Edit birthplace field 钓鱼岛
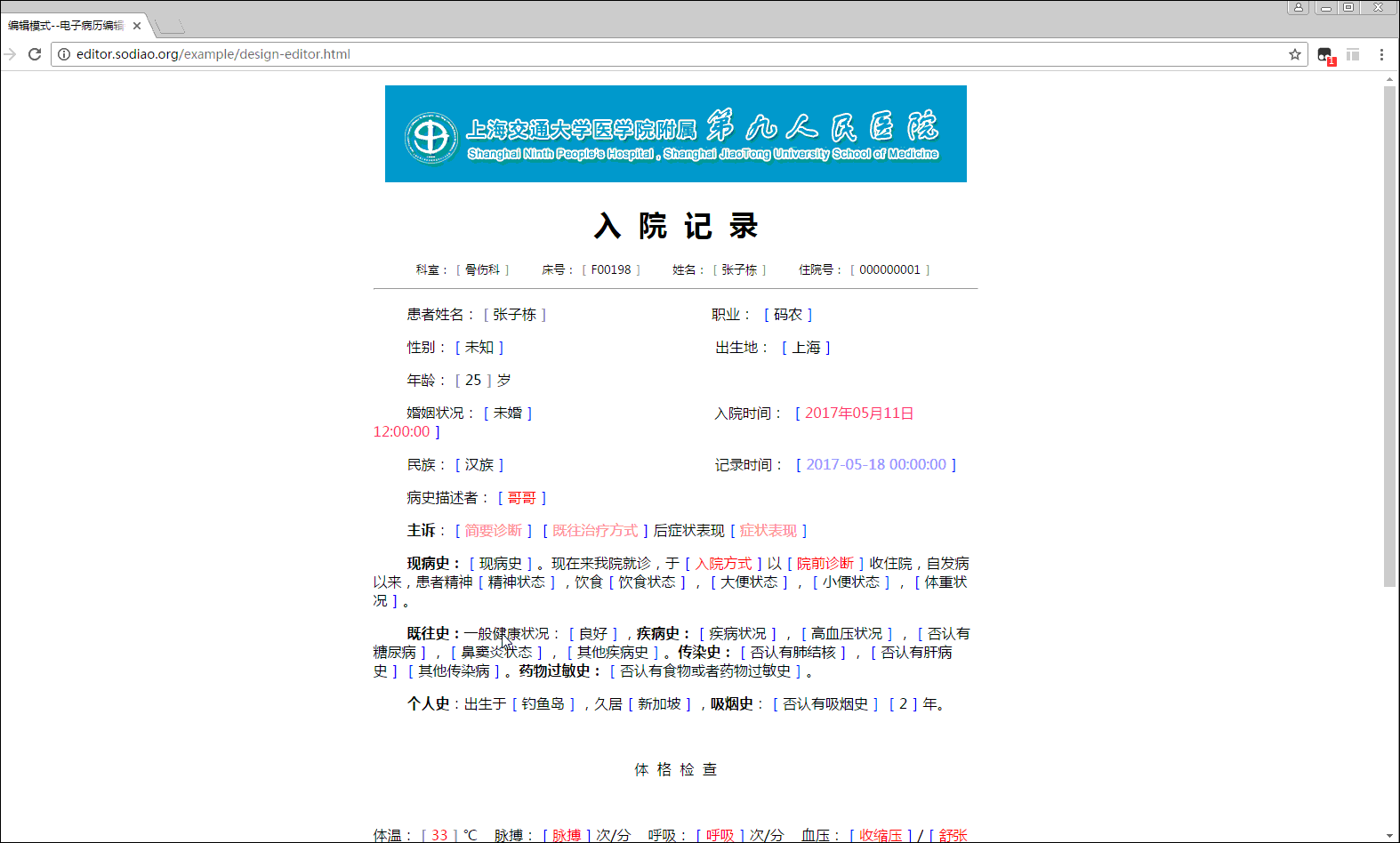The image size is (1400, 843). [x=543, y=704]
